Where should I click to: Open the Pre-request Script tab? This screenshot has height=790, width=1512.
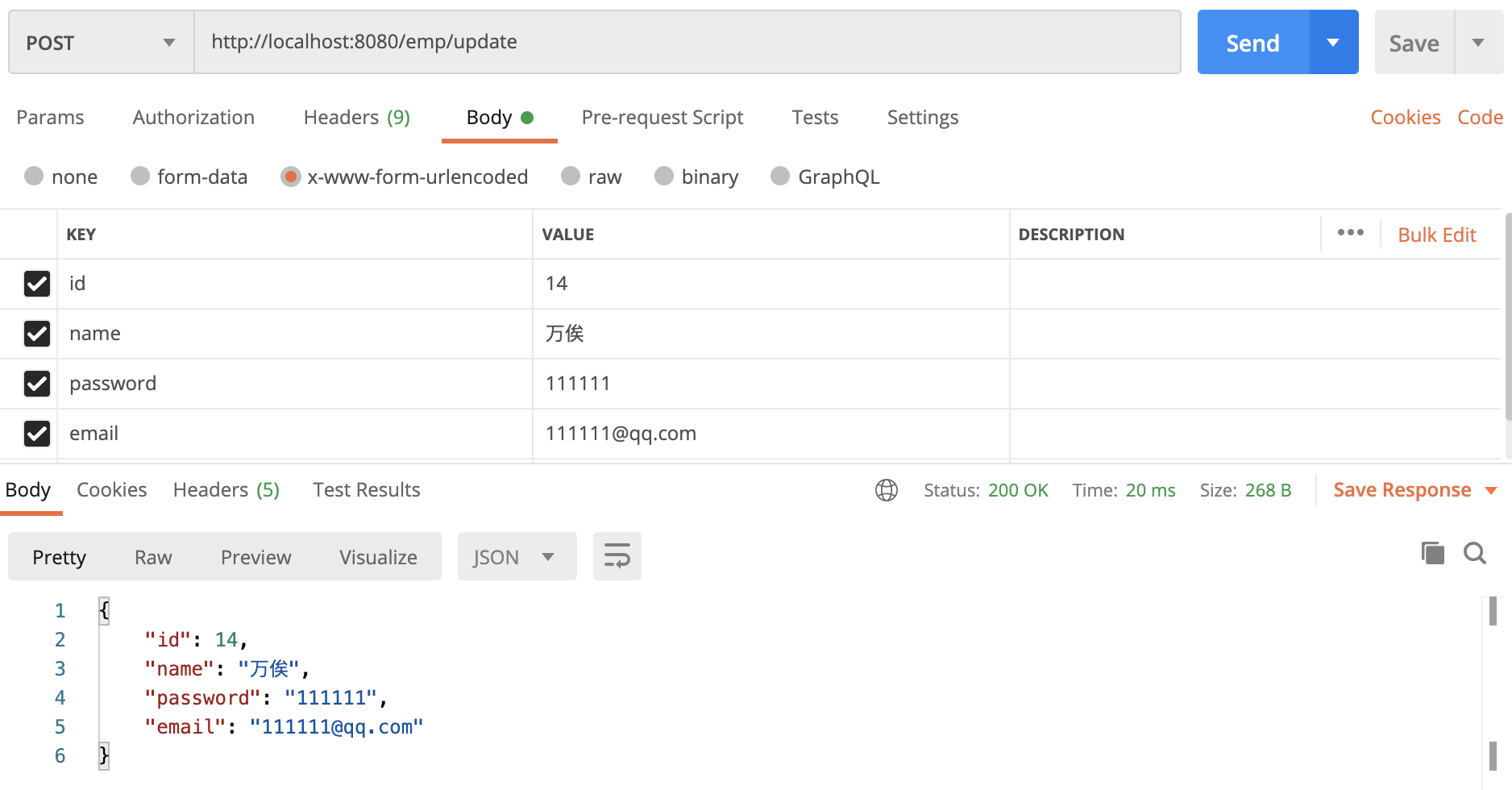663,117
